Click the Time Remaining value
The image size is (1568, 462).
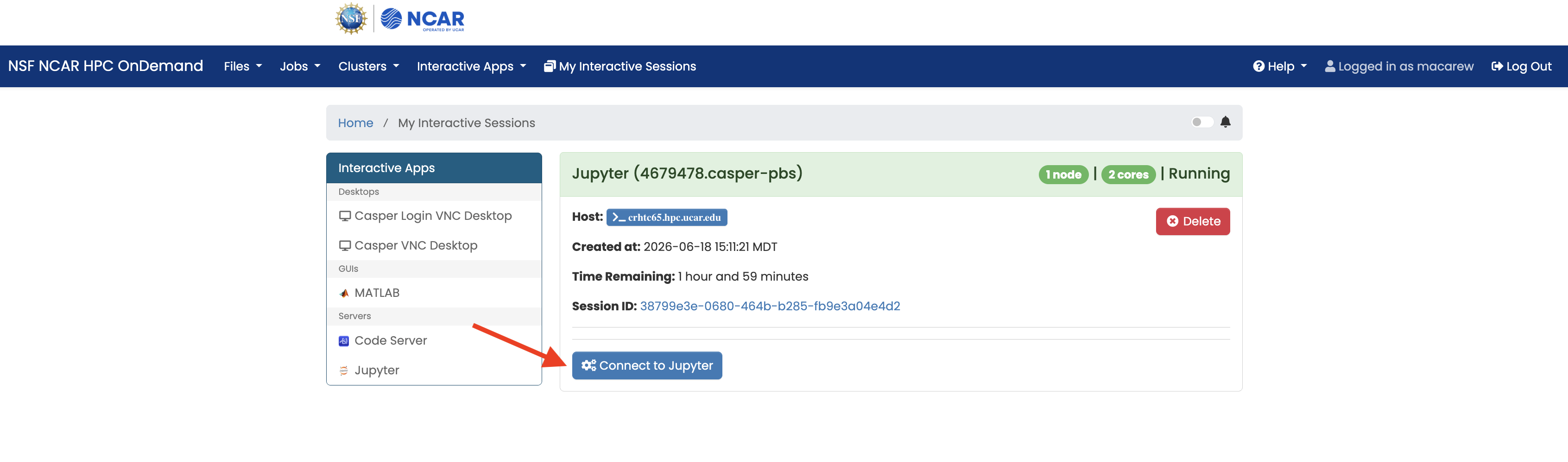743,277
